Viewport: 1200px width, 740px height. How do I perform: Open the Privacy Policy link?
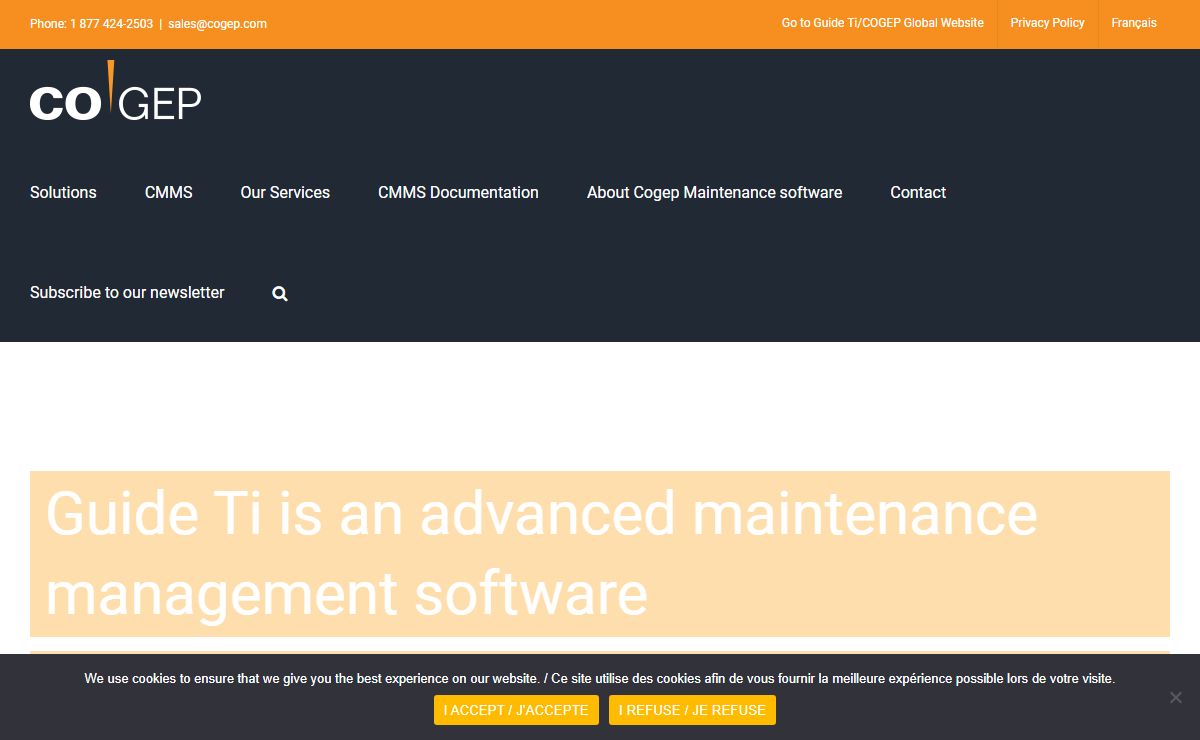click(x=1047, y=23)
